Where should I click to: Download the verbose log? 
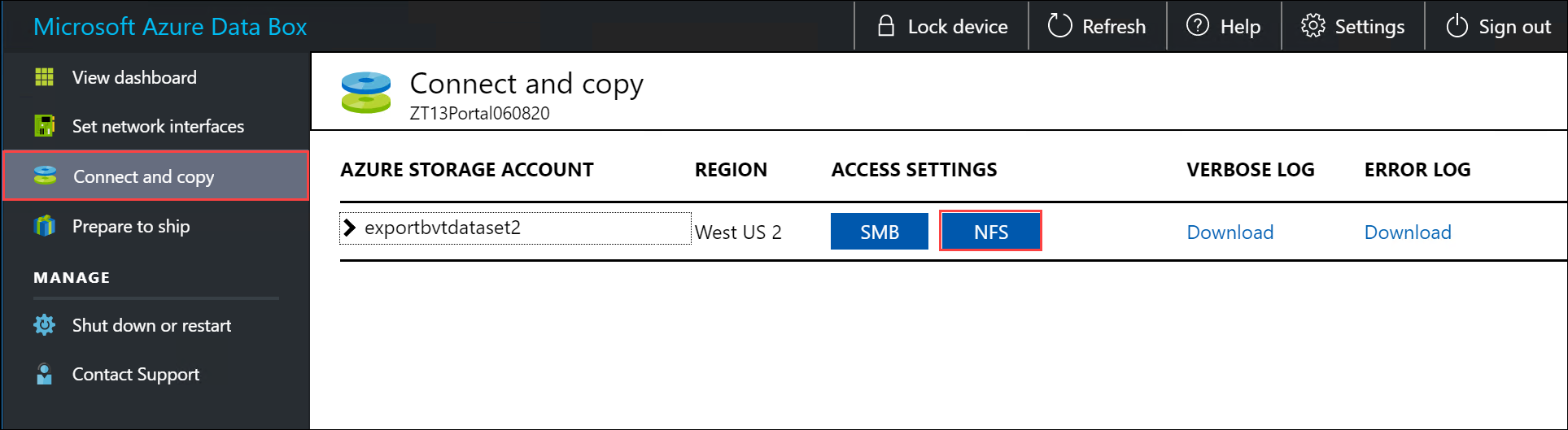pos(1230,232)
